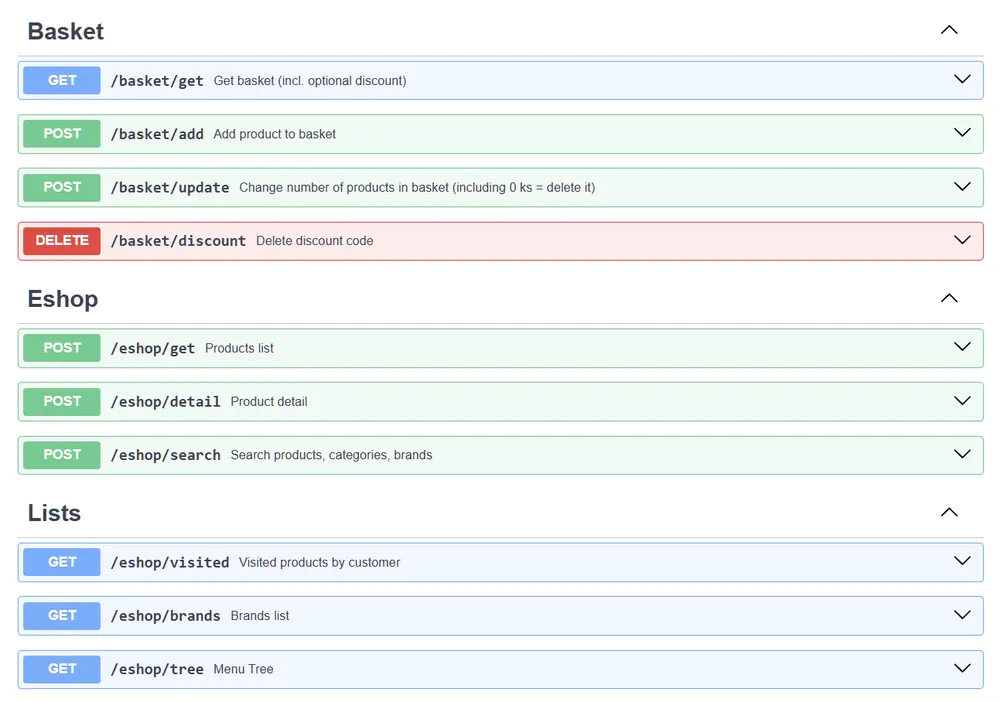This screenshot has height=702, width=1000.
Task: Click the DELETE badge for /basket/discount
Action: pos(62,241)
